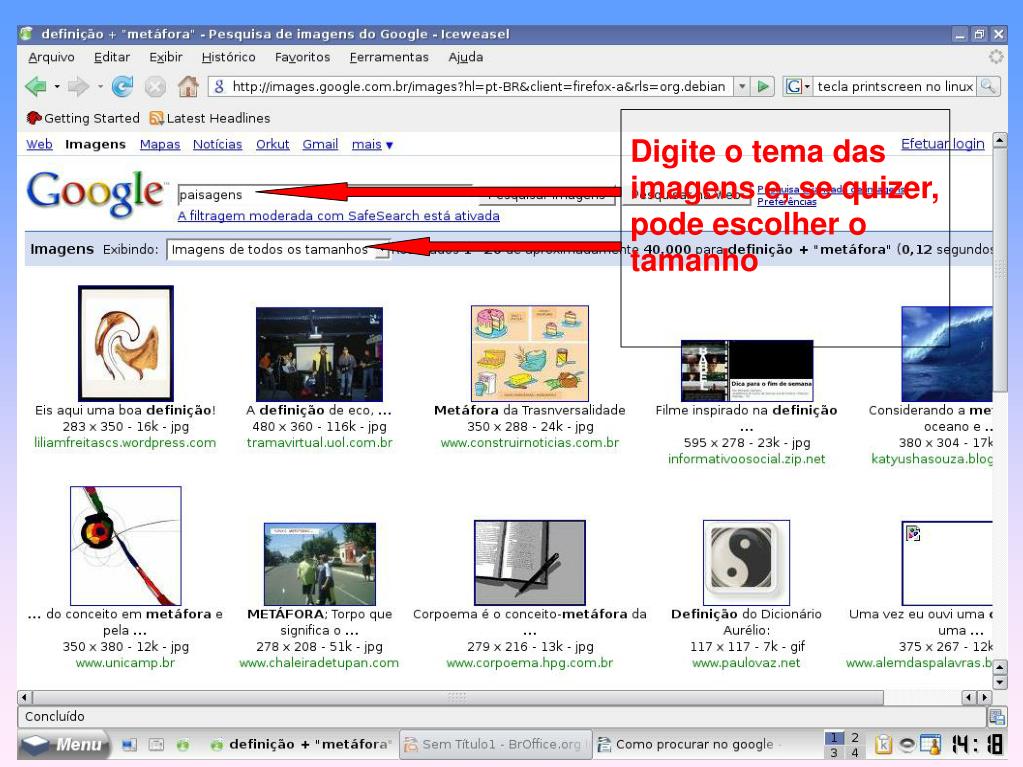Click the Google search engine icon in toolbar
This screenshot has height=767, width=1023.
pyautogui.click(x=793, y=86)
